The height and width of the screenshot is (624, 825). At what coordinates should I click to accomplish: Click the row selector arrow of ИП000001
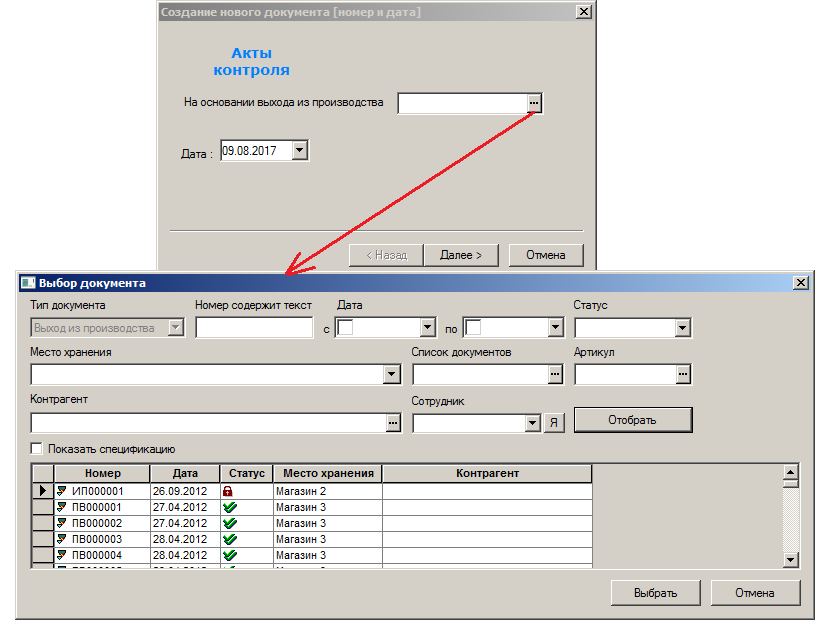click(x=43, y=491)
